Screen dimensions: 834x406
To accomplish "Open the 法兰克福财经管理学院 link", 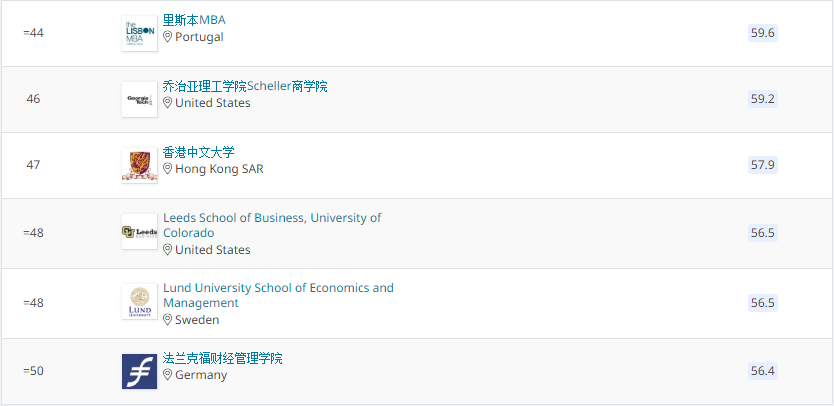I will pos(222,359).
